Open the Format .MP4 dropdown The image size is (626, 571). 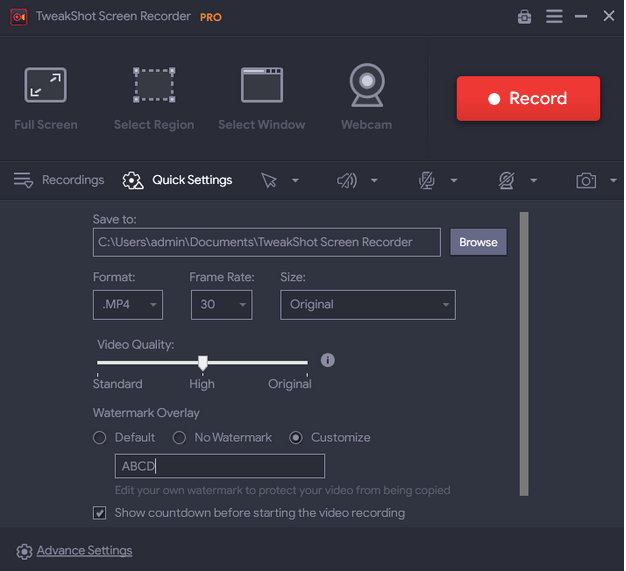point(128,305)
